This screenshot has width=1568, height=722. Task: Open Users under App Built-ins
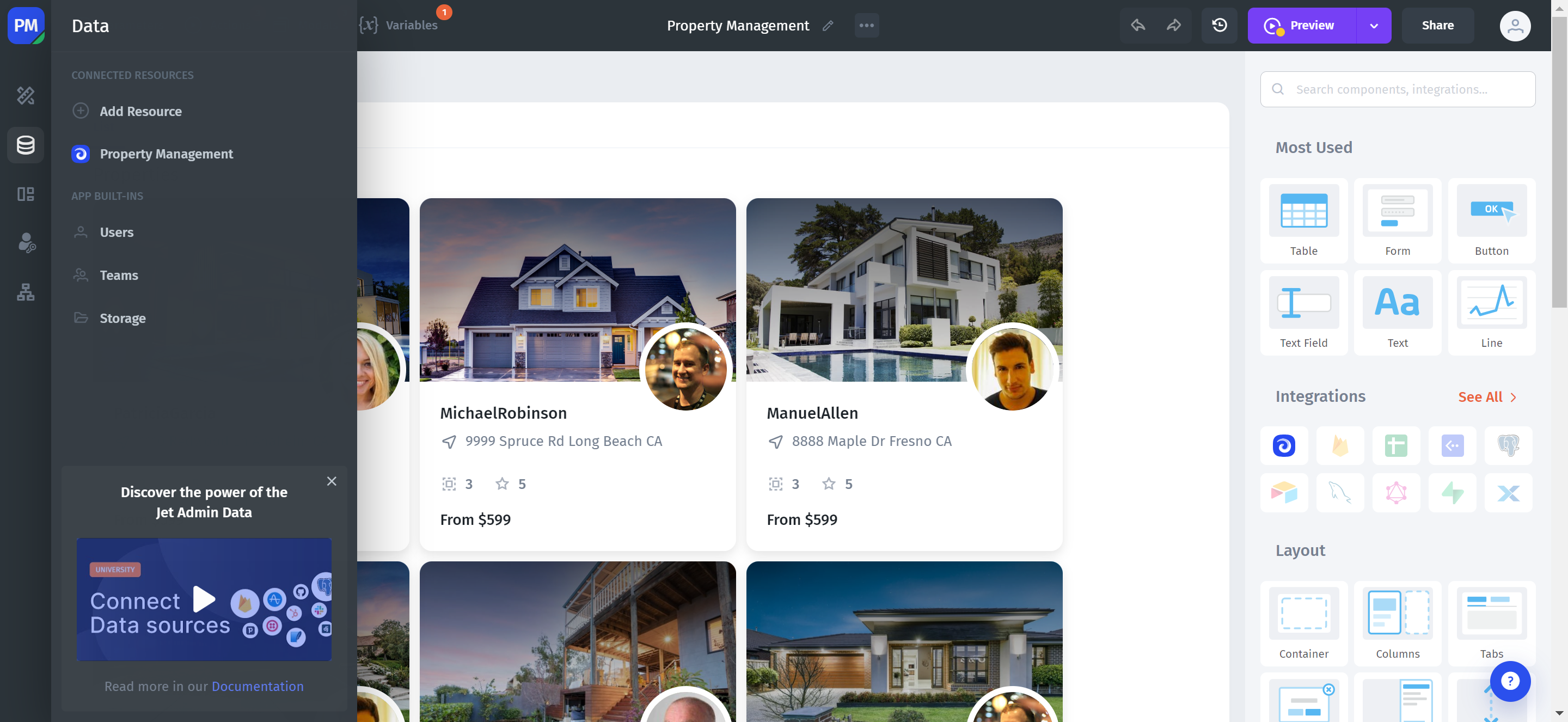(117, 232)
